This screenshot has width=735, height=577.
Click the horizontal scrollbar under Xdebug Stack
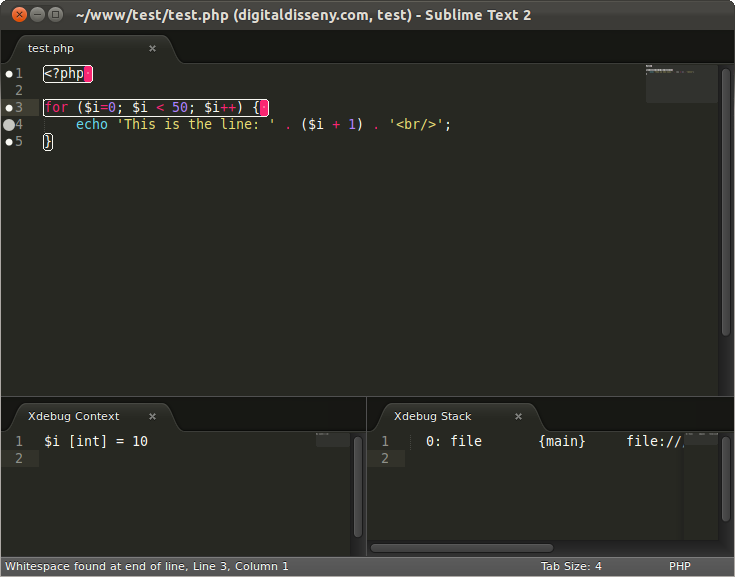pos(461,548)
